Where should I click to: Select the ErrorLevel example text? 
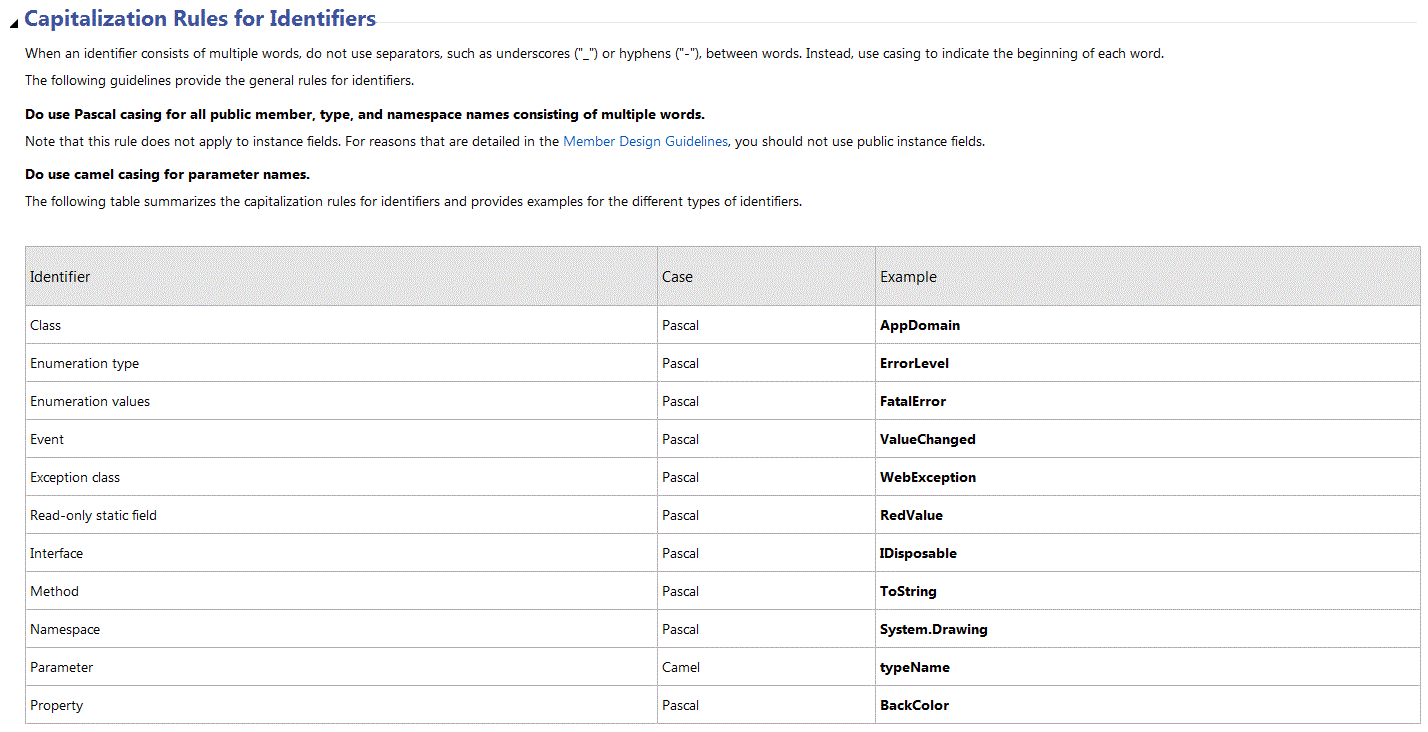[914, 364]
